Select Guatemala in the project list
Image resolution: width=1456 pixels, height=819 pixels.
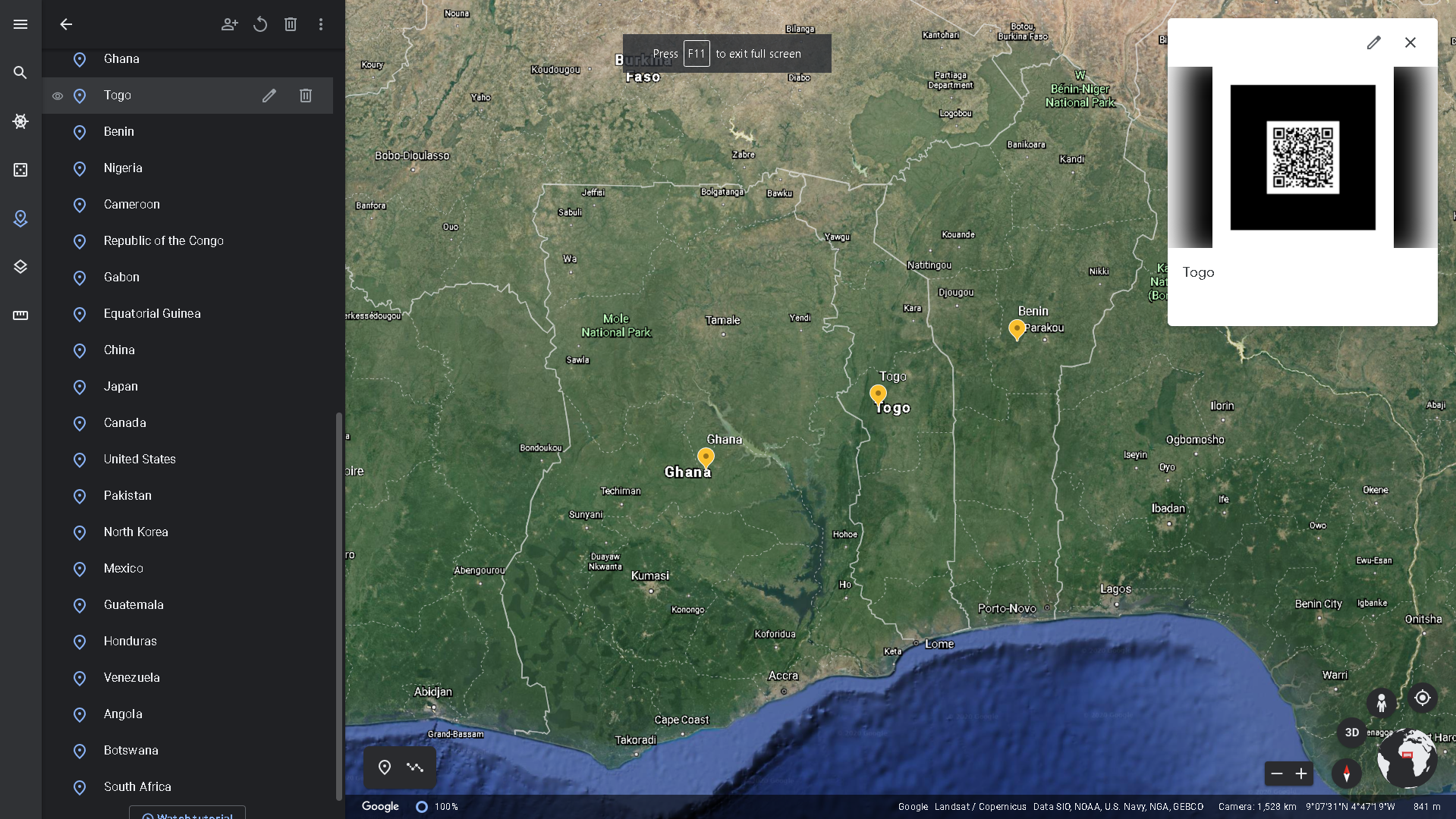187,605
